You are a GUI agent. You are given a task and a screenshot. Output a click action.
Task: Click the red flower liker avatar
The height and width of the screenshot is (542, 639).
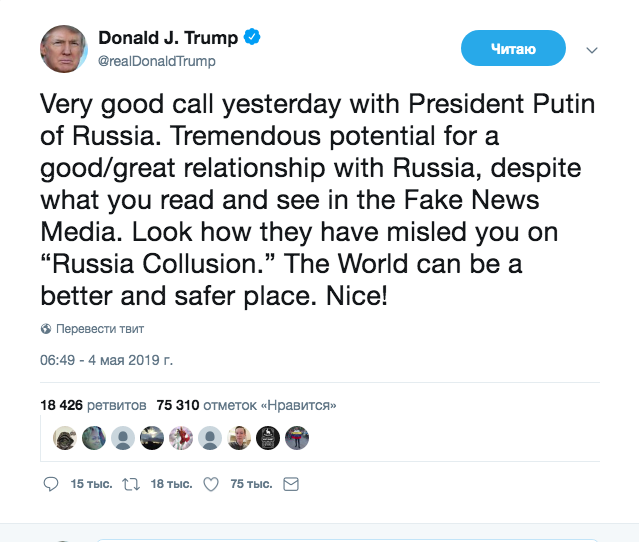coord(181,438)
